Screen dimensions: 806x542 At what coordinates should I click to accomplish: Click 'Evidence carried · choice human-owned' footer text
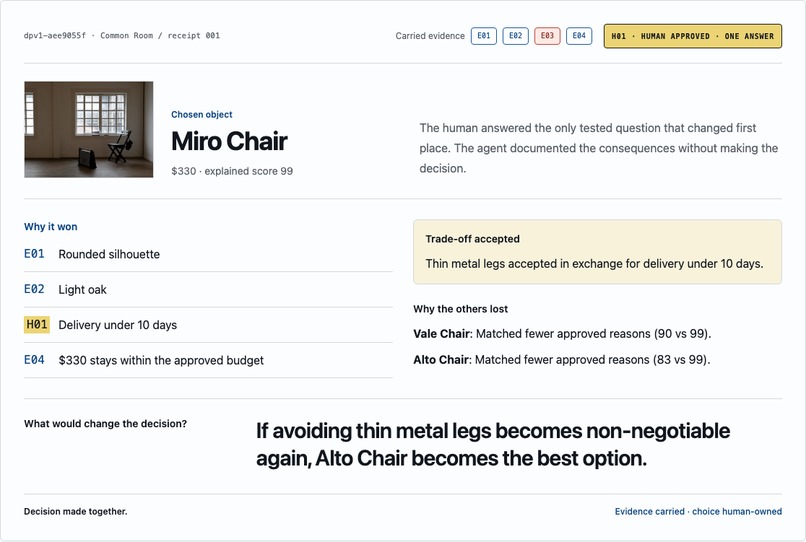coord(698,512)
